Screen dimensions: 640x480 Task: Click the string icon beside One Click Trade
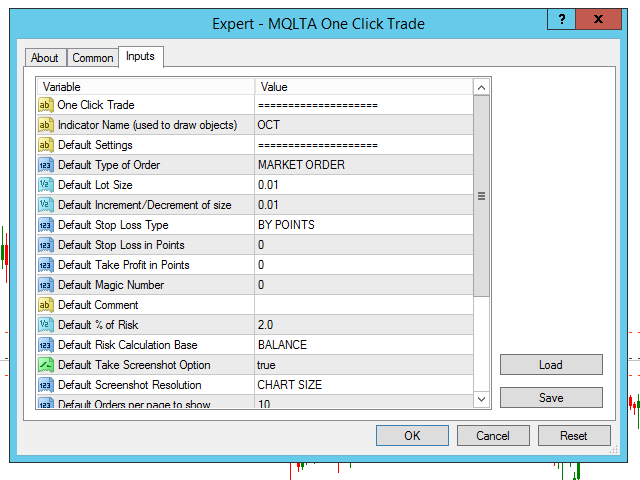[x=46, y=105]
